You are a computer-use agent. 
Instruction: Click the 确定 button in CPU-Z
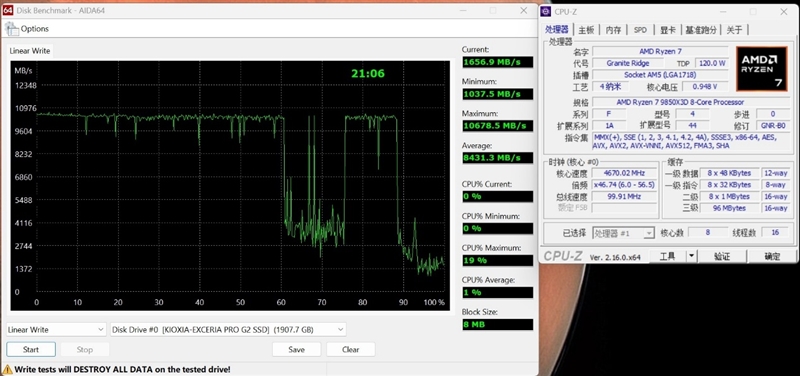[772, 256]
